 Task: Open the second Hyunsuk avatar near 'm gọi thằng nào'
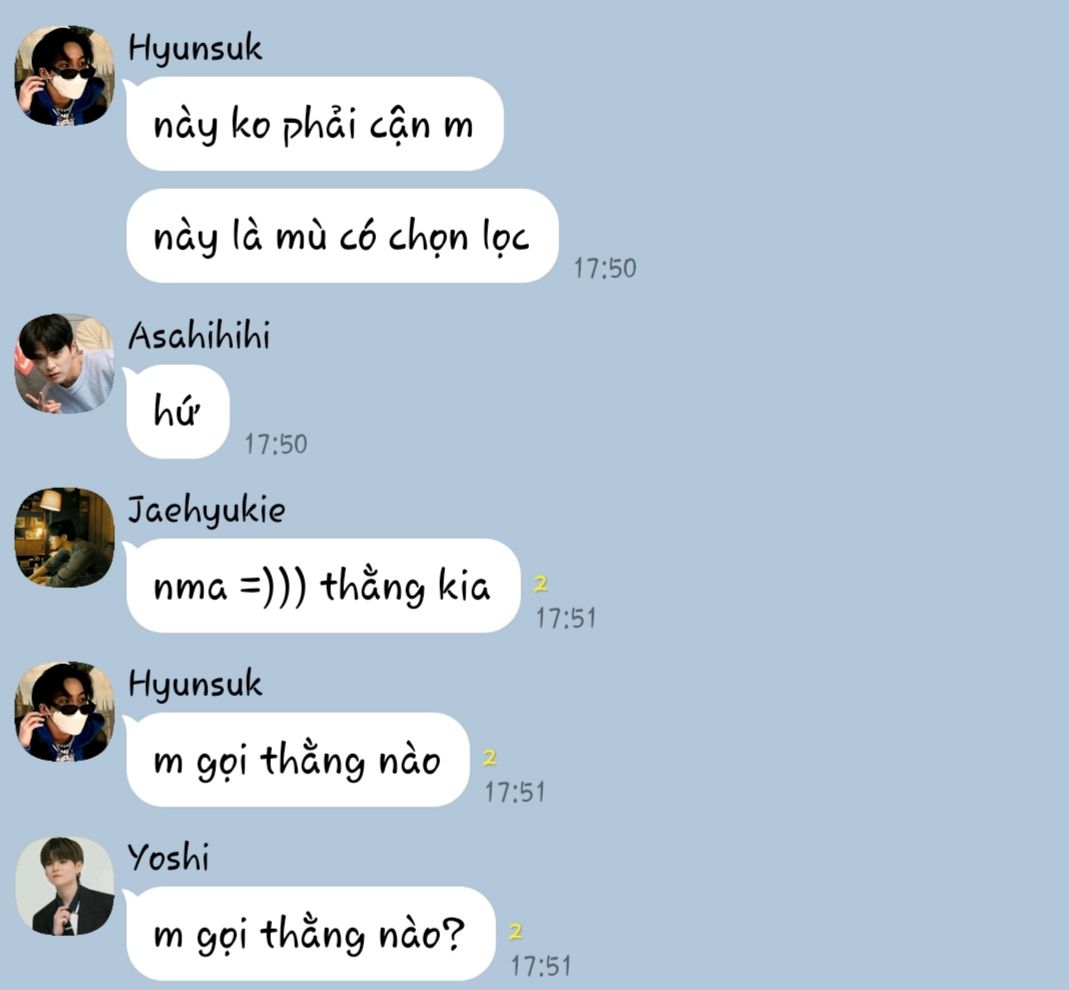tap(64, 711)
